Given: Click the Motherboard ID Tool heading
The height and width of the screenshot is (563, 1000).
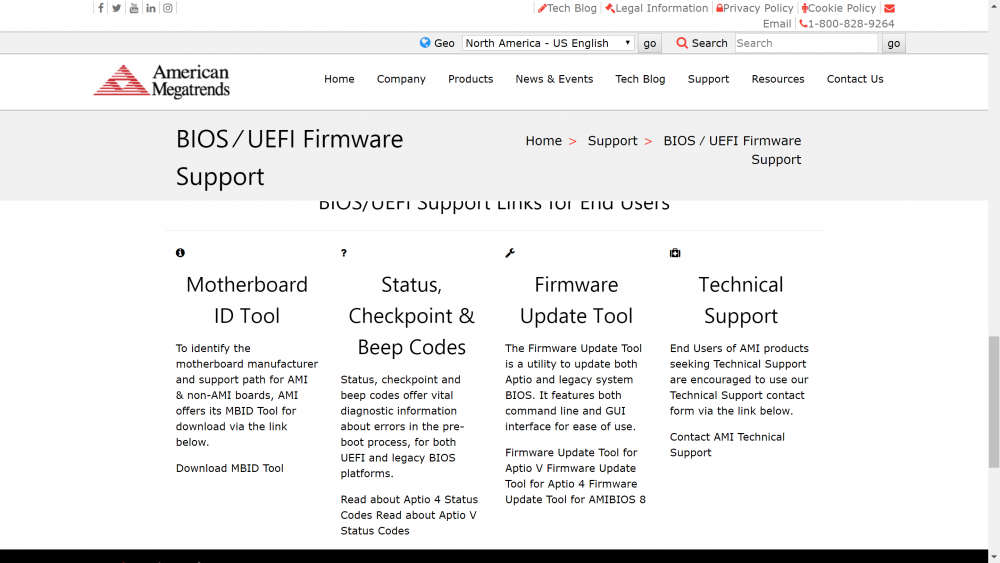Looking at the screenshot, I should [x=247, y=300].
